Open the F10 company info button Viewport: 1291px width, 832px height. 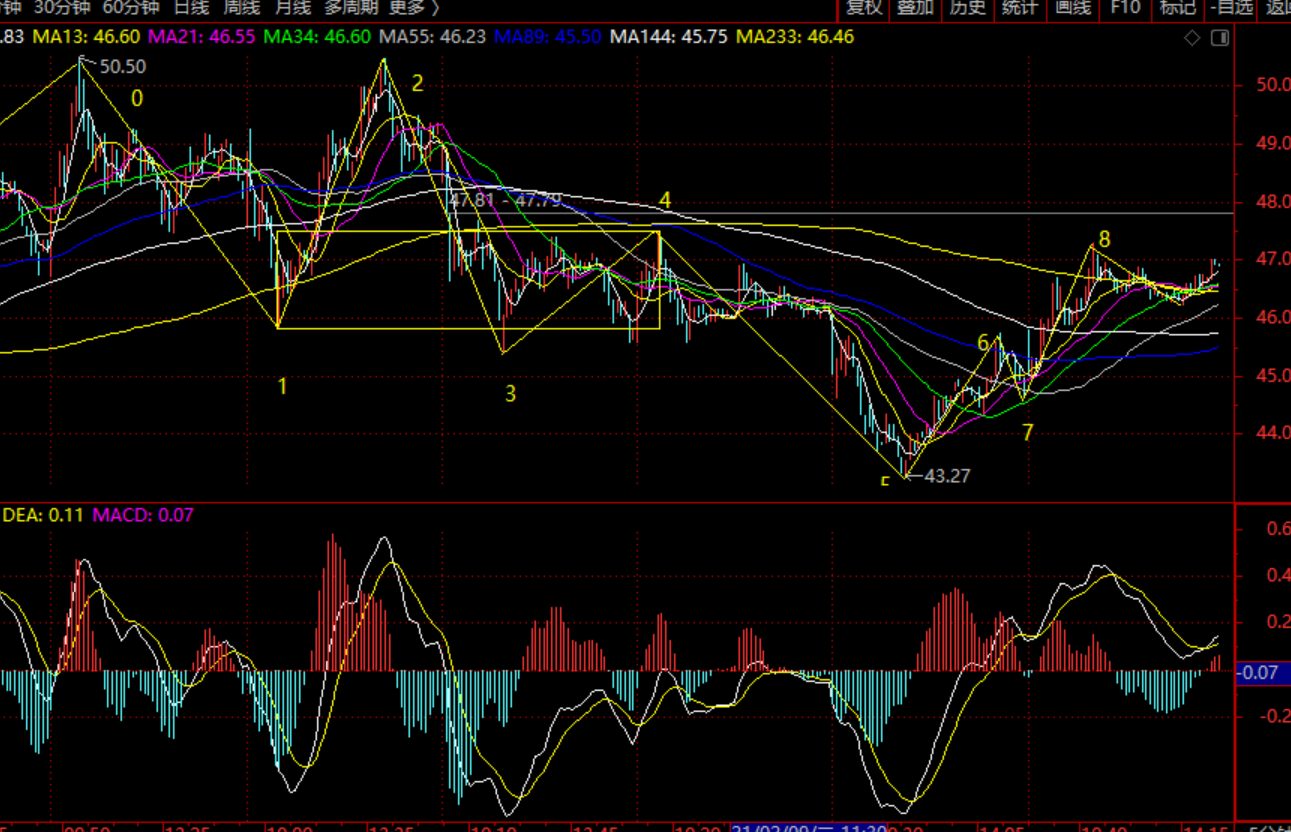(1125, 8)
